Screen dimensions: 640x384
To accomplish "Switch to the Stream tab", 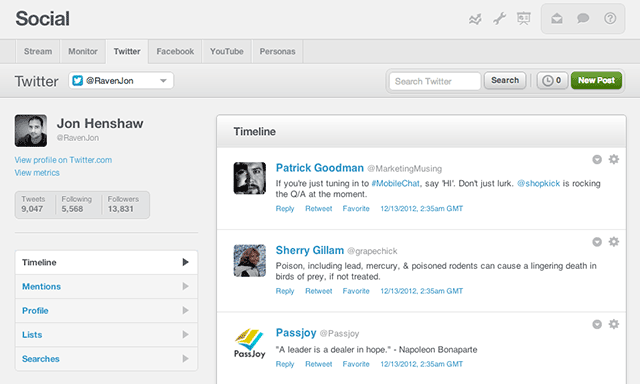I will click(38, 51).
